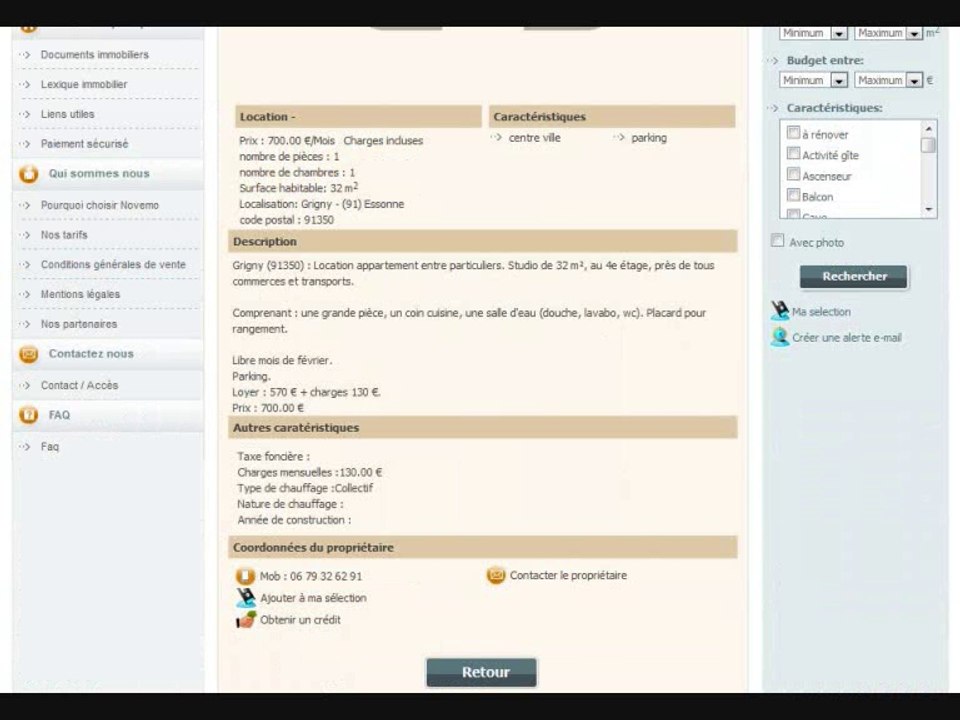The height and width of the screenshot is (720, 960).
Task: Click the Ajouter à ma sélection icon
Action: click(246, 598)
